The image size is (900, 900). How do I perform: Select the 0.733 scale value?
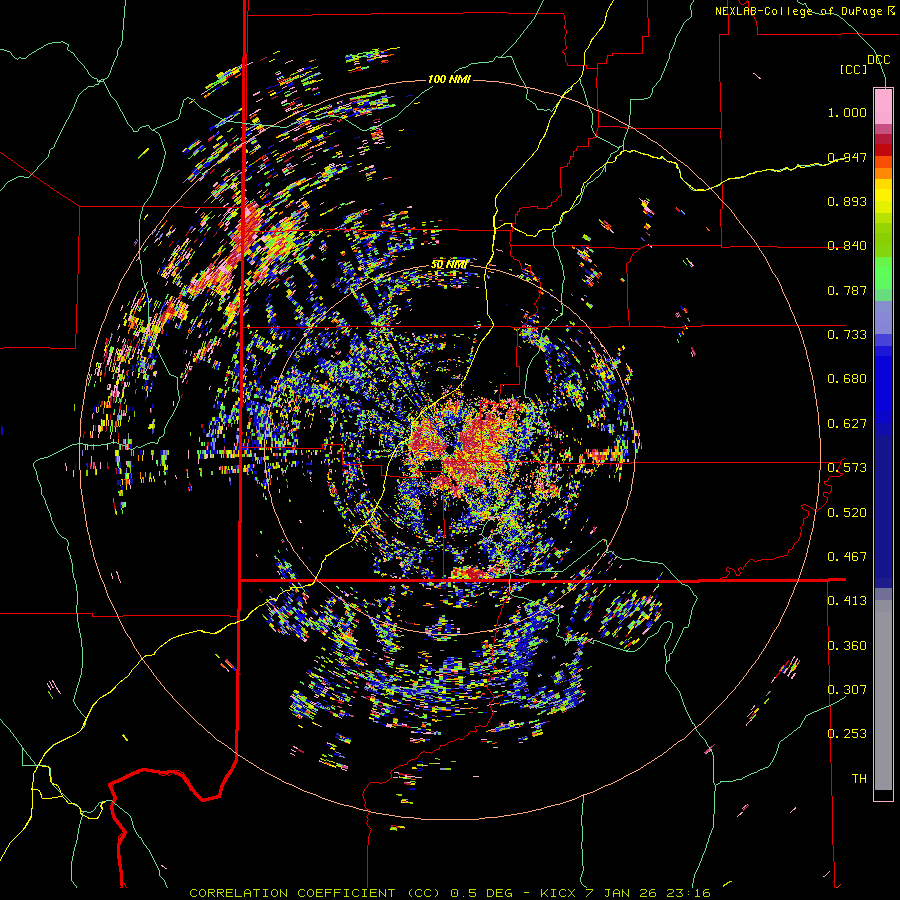tap(847, 335)
